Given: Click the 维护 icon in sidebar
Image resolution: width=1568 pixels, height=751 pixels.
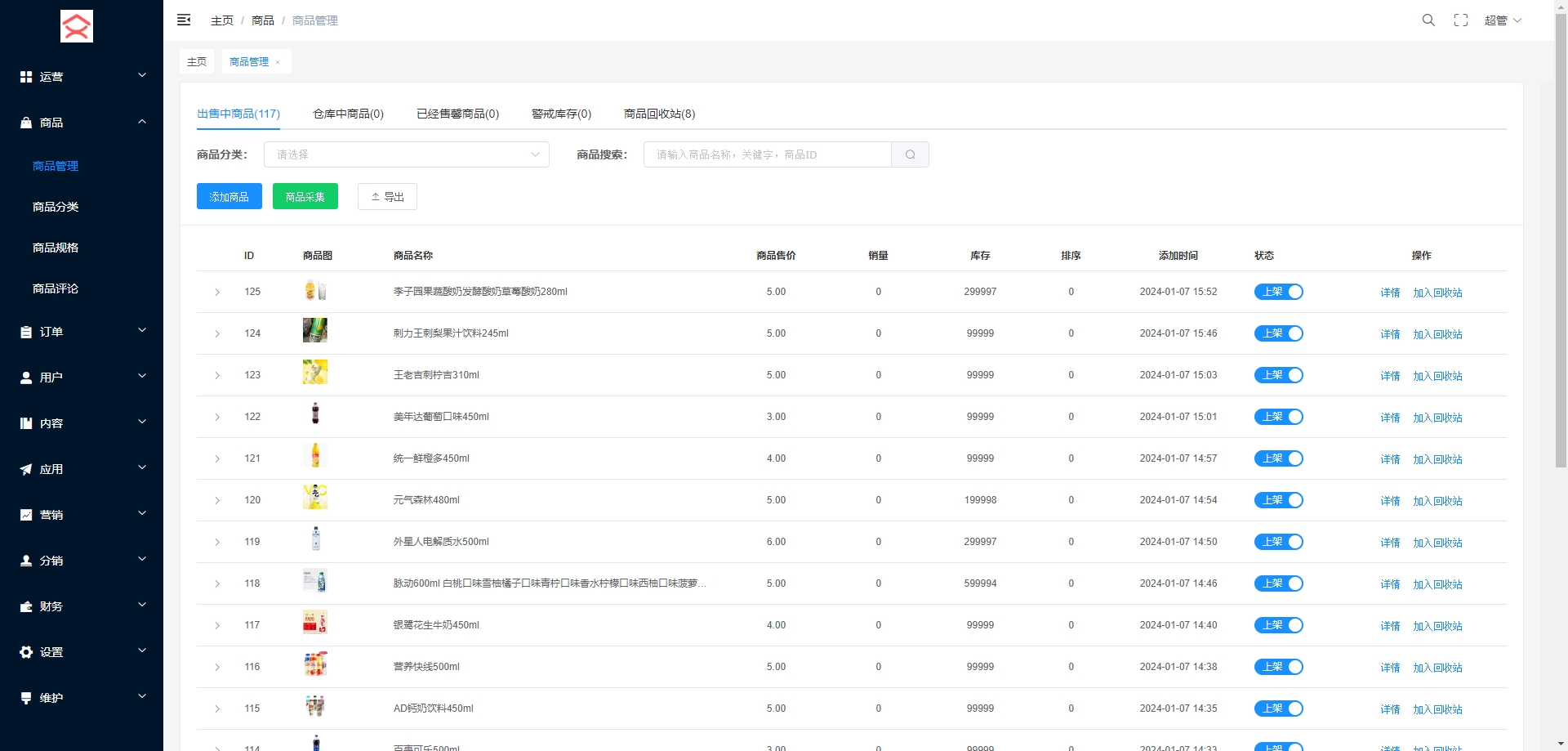Looking at the screenshot, I should click(26, 698).
